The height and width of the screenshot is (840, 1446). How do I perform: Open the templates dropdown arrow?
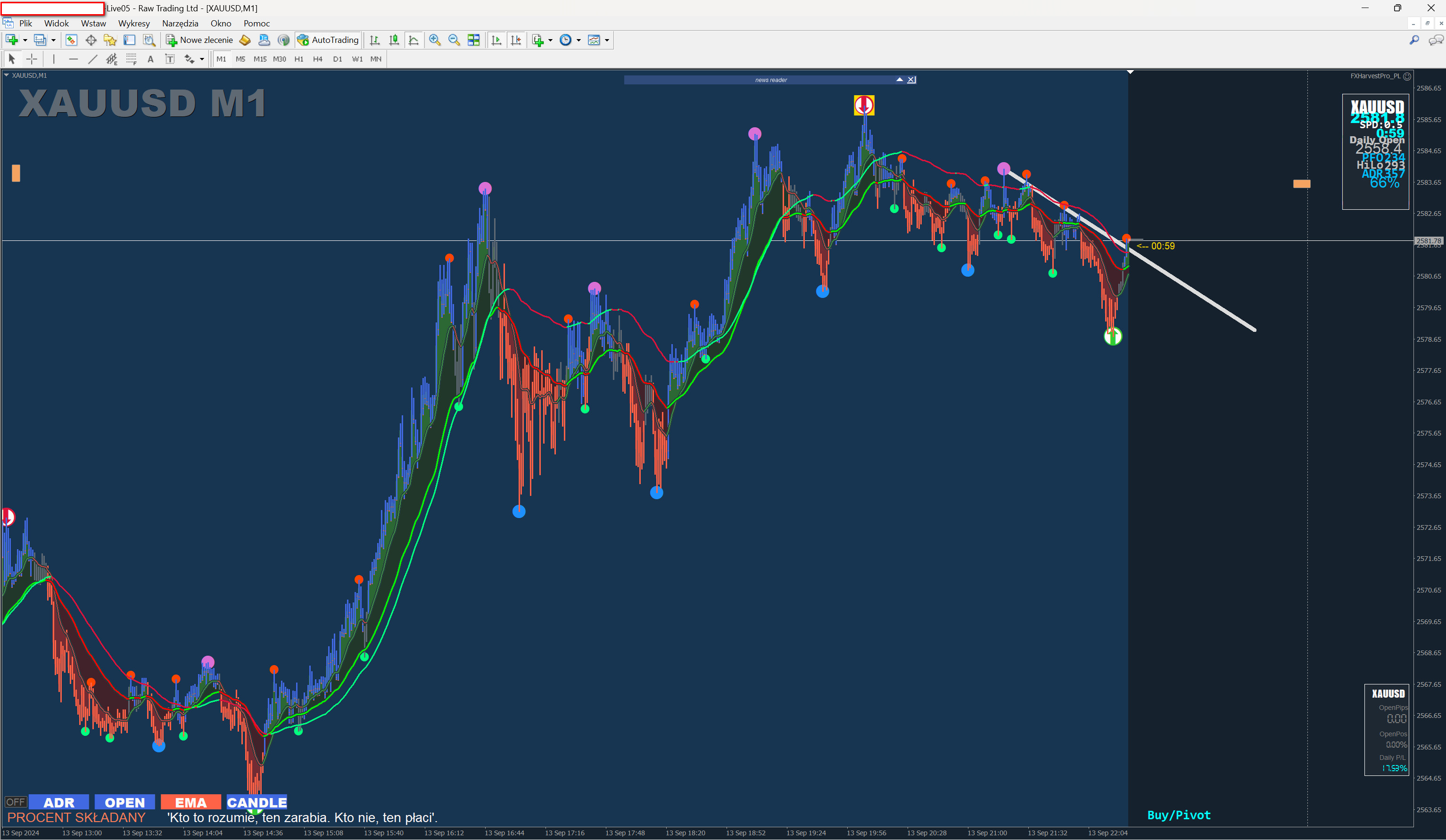coord(607,40)
